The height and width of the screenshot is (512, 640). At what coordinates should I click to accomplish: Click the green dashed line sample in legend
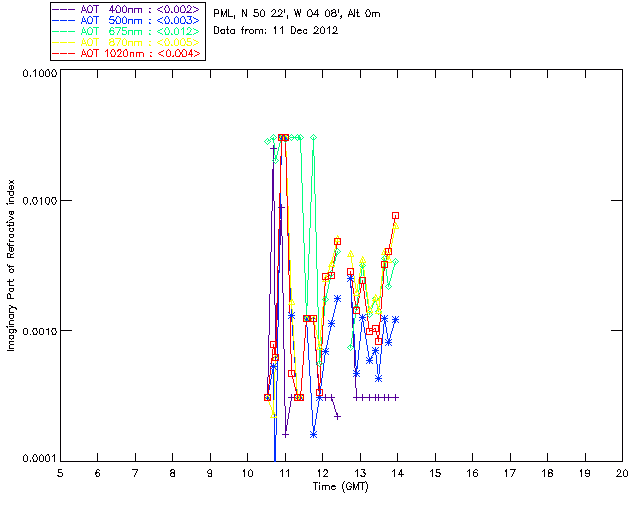pyautogui.click(x=64, y=31)
